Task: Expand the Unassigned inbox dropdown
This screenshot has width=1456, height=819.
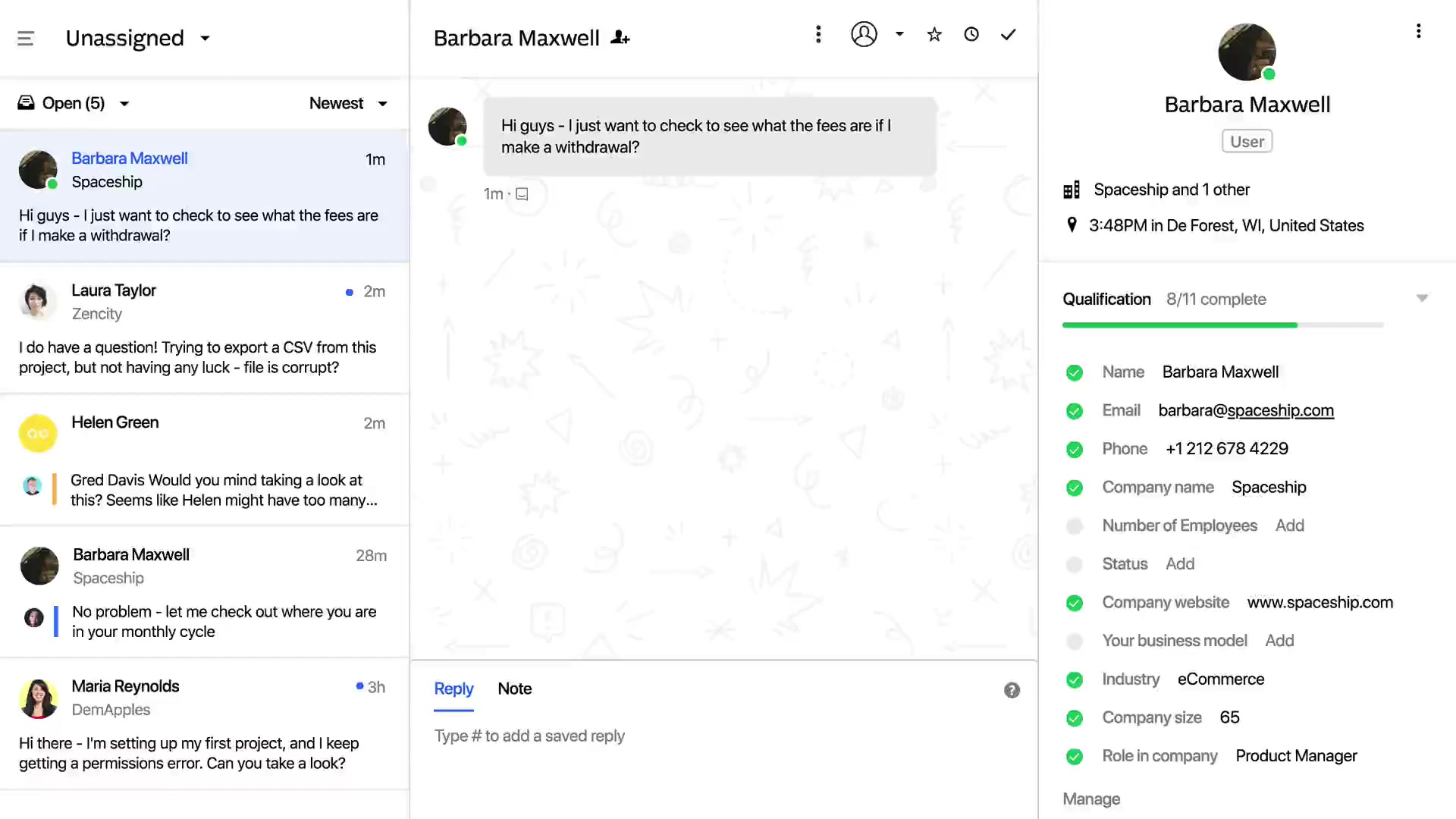Action: click(x=205, y=38)
